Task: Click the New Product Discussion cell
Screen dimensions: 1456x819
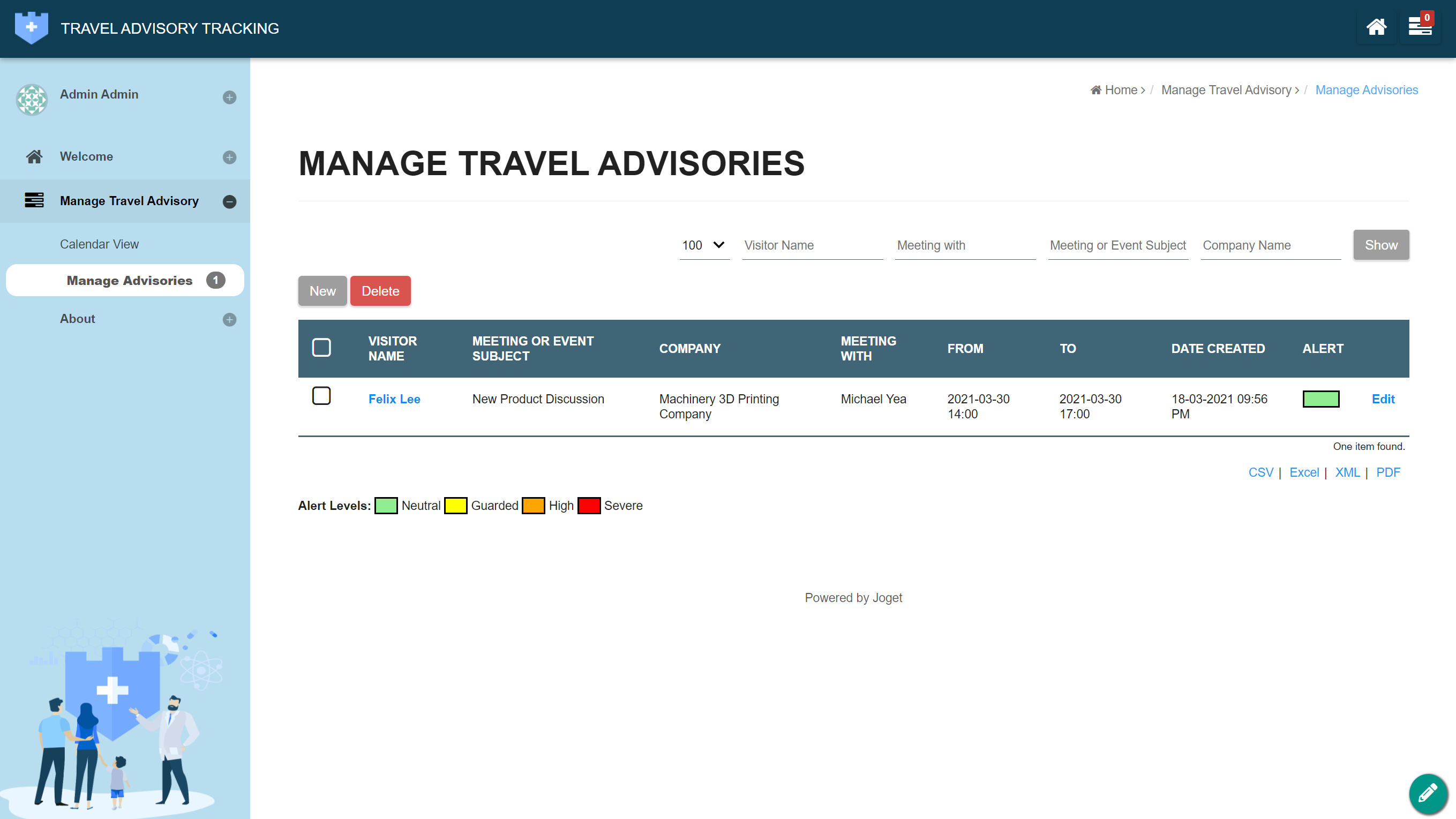Action: pyautogui.click(x=538, y=399)
